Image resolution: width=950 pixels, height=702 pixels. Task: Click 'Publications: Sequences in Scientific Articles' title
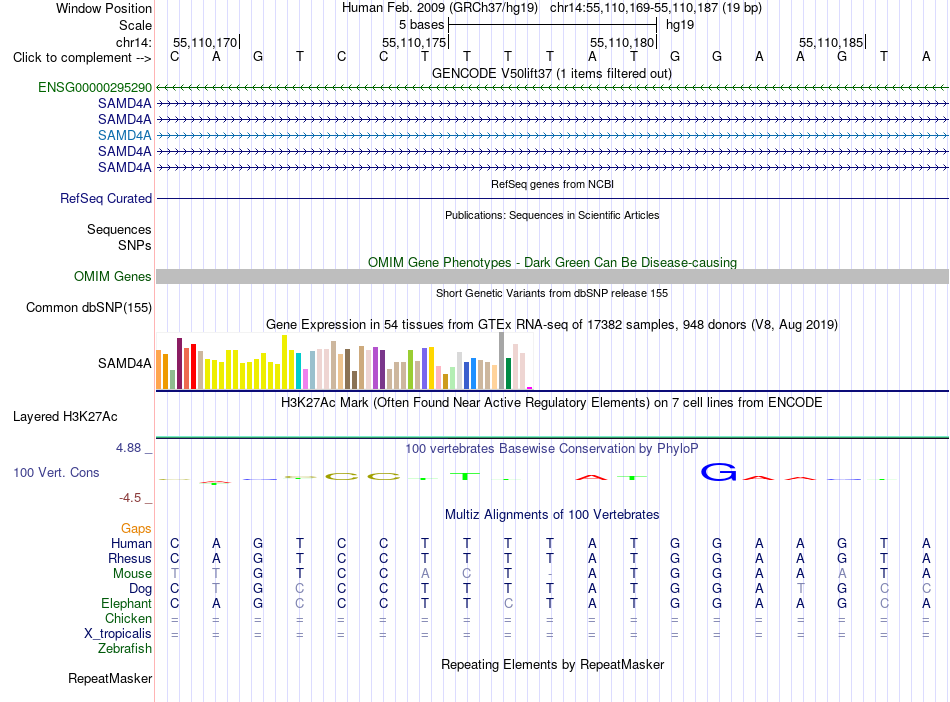tap(552, 215)
